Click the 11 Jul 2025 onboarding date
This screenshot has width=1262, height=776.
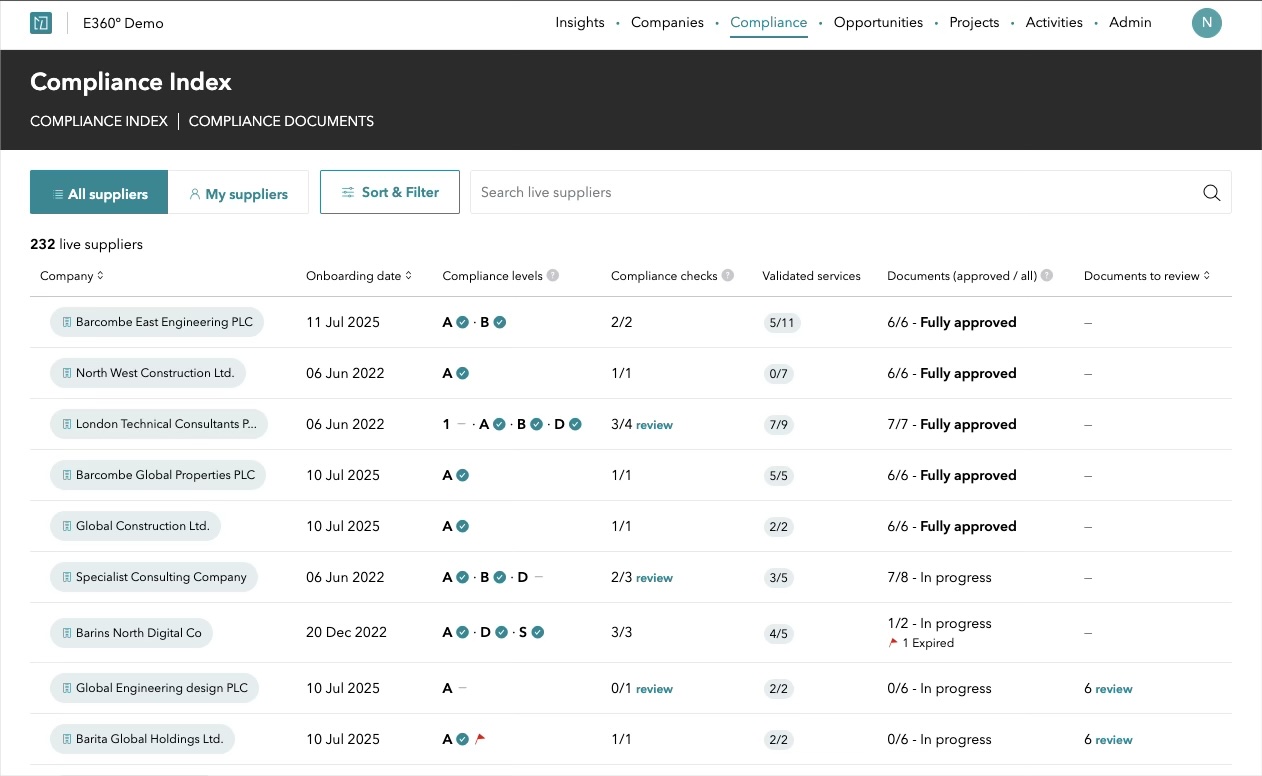[x=343, y=322]
